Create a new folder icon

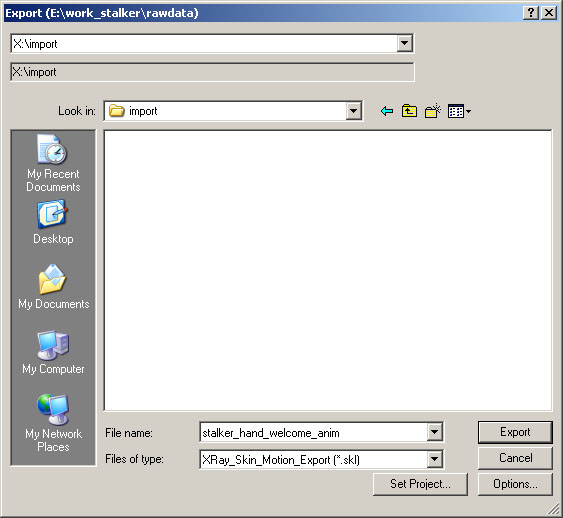(x=433, y=111)
